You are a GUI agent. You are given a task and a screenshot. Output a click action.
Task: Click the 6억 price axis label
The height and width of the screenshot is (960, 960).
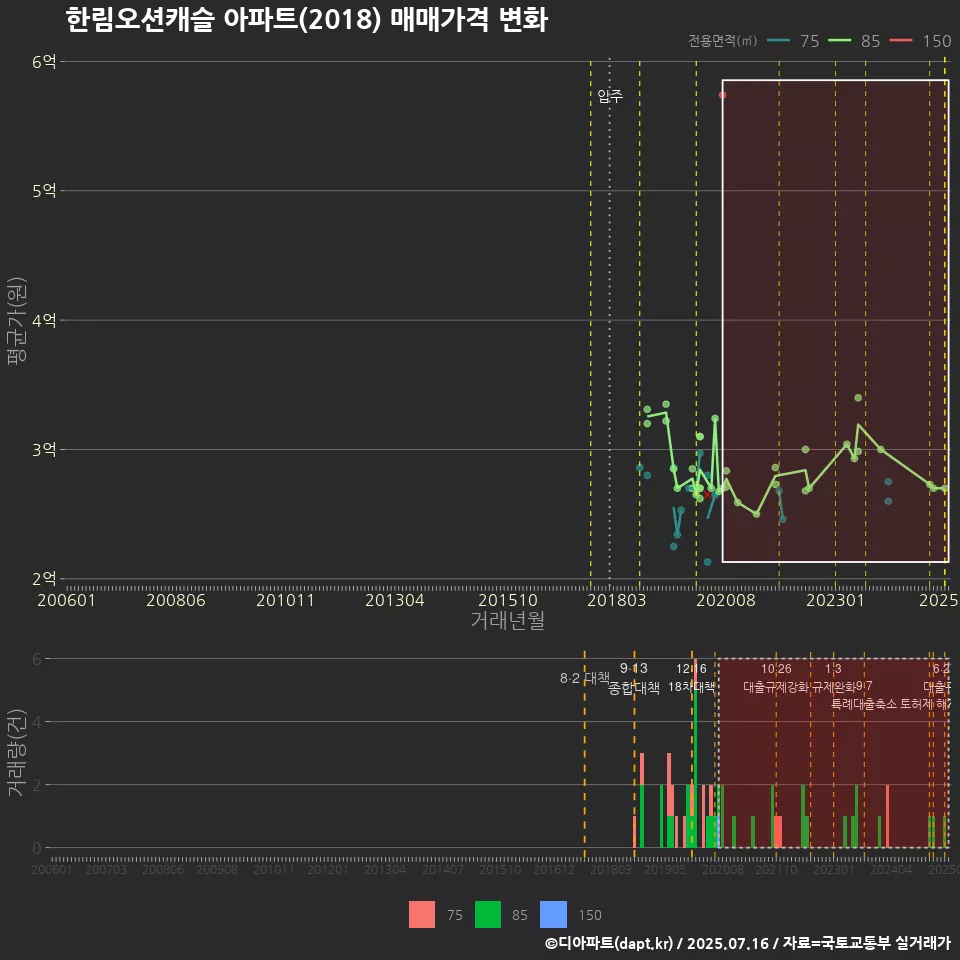tap(44, 61)
